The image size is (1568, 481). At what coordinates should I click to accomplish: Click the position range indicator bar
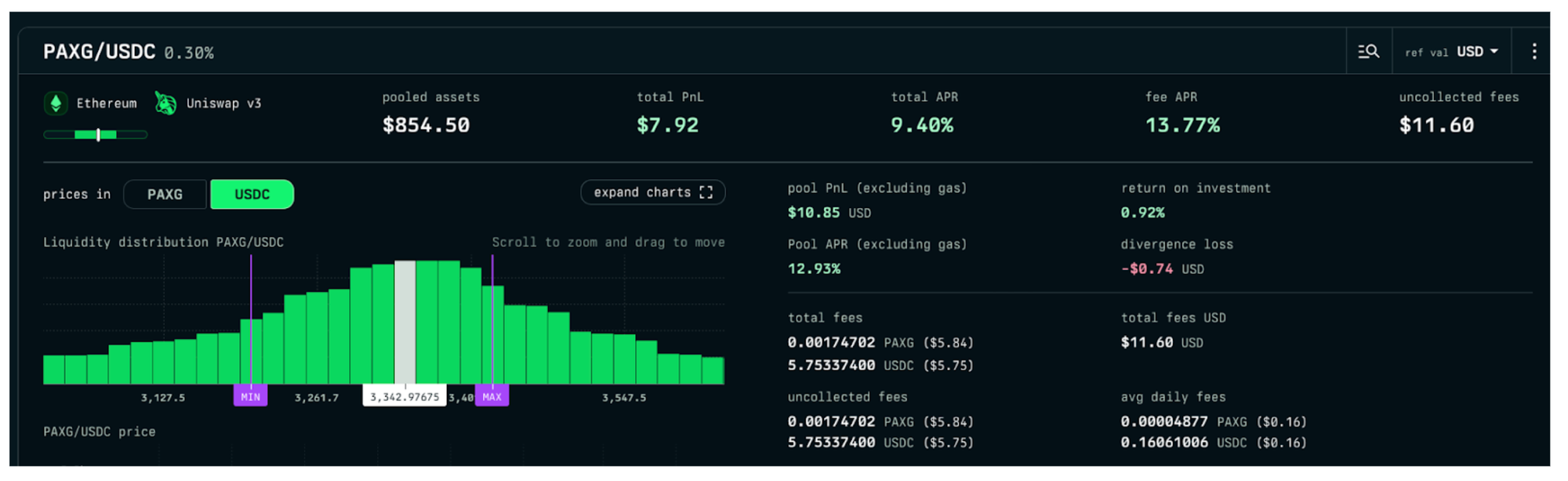[x=96, y=135]
